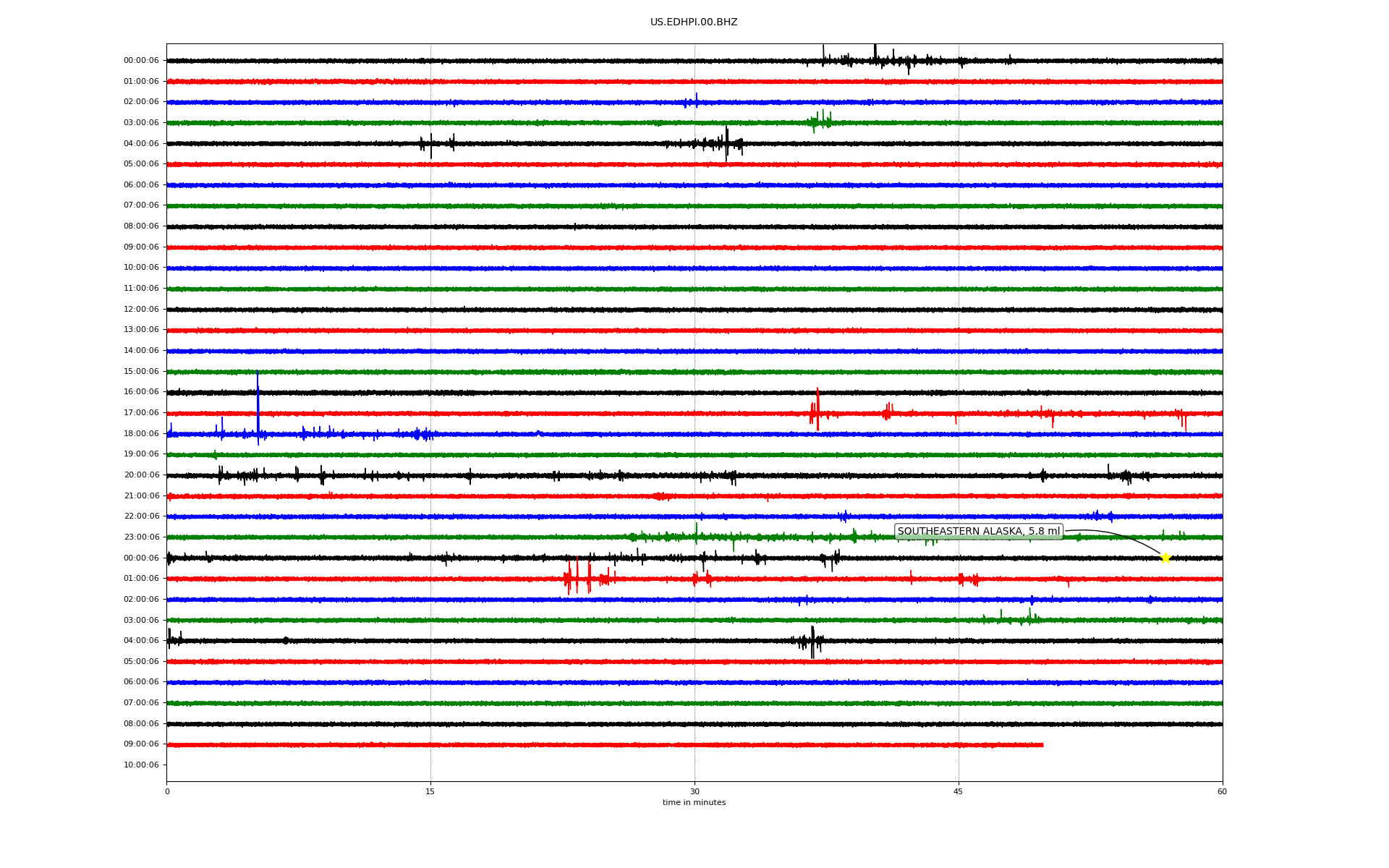Screen dimensions: 1389x868
Task: Click the 0 minute x-axis tick label
Action: 167,791
